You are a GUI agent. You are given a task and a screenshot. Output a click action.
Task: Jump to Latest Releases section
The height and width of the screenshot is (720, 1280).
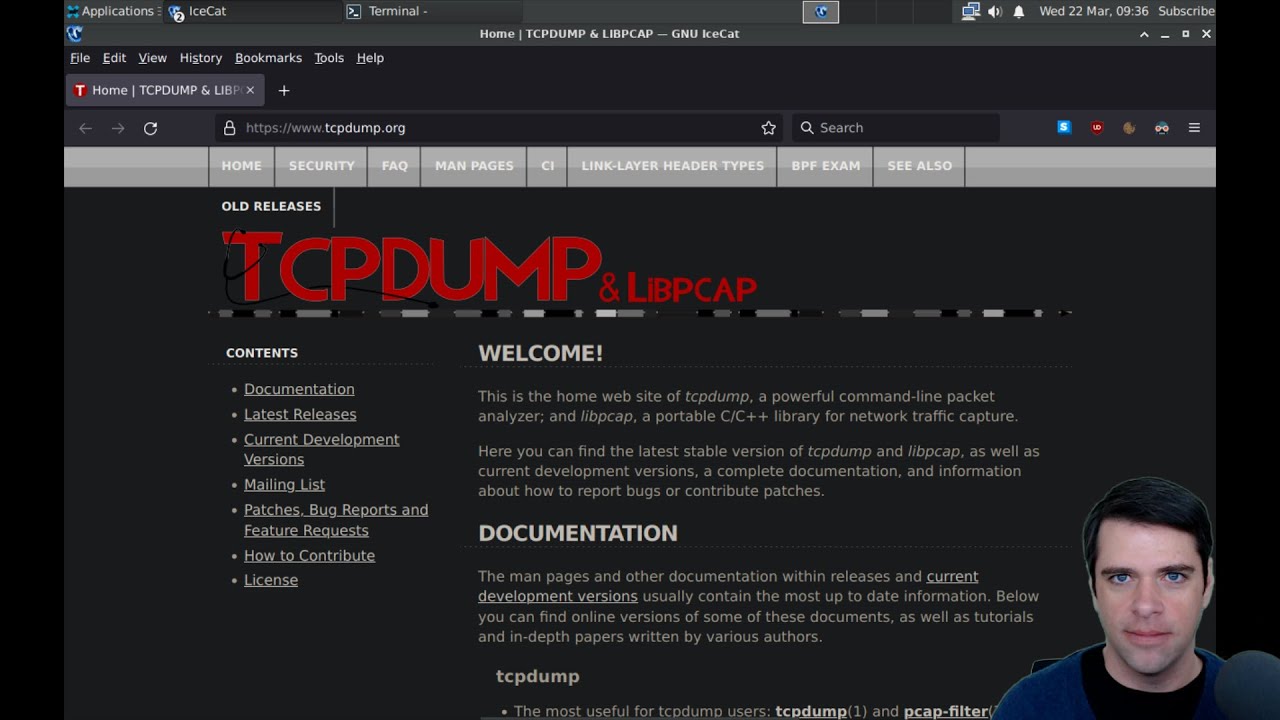(x=300, y=414)
